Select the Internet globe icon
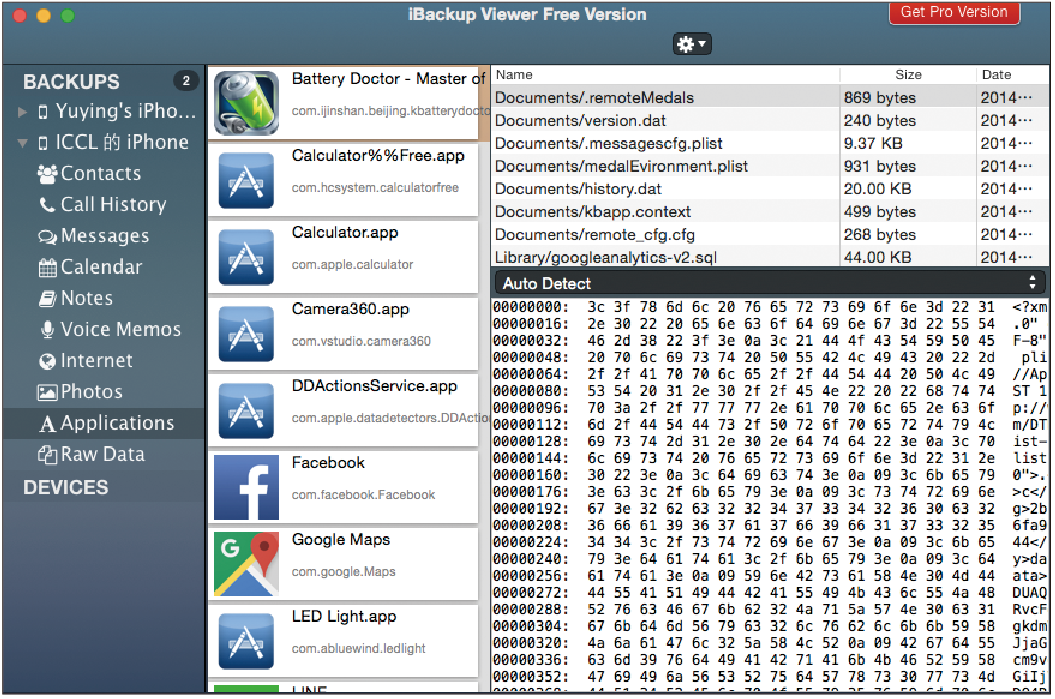Screen dimensions: 1055x699 [47, 361]
